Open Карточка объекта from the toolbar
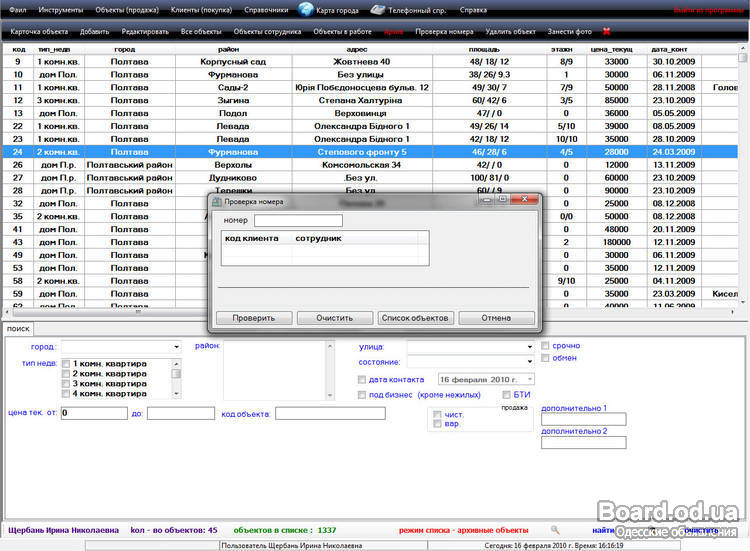 pyautogui.click(x=39, y=32)
